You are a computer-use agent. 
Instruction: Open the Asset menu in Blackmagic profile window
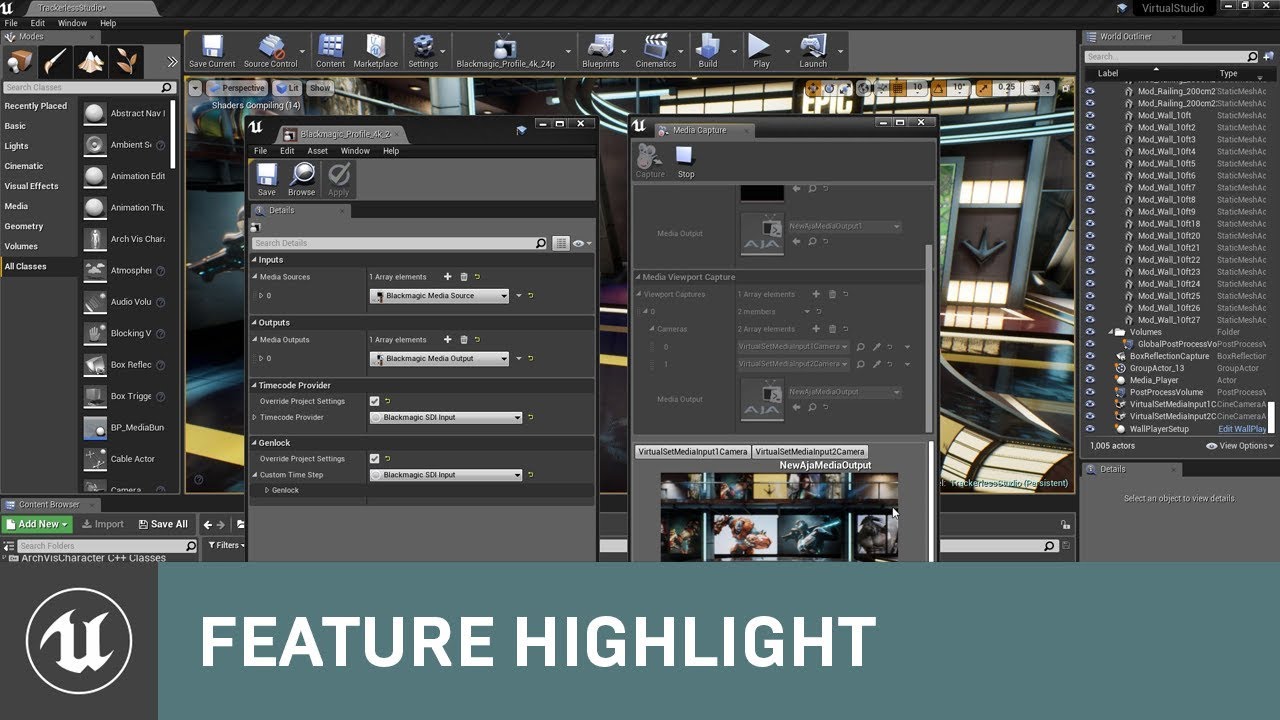tap(318, 151)
